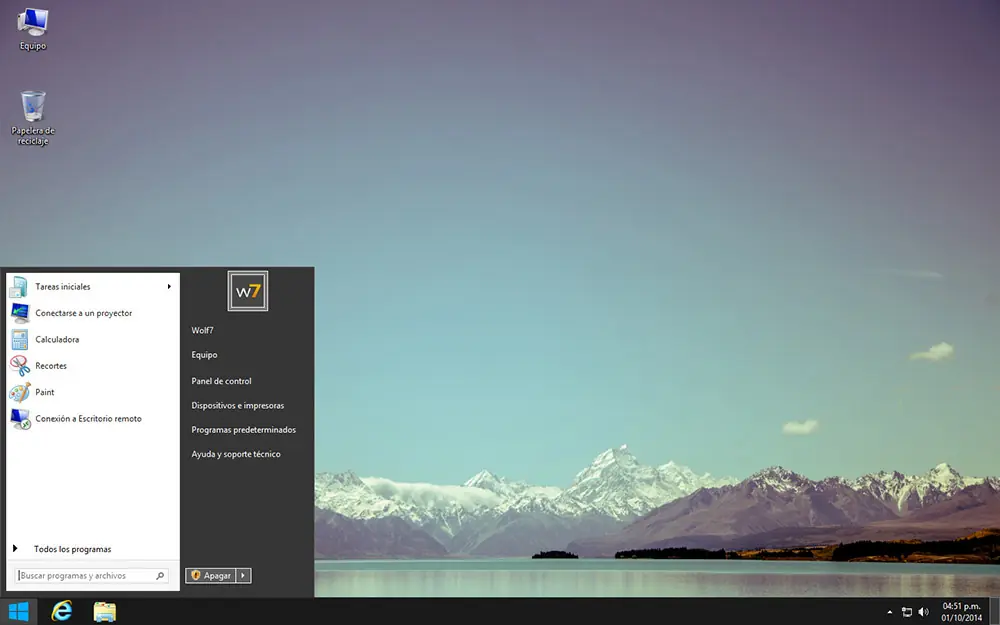Open the Equipo desktop icon
Screen dimensions: 1000x625
[33, 29]
